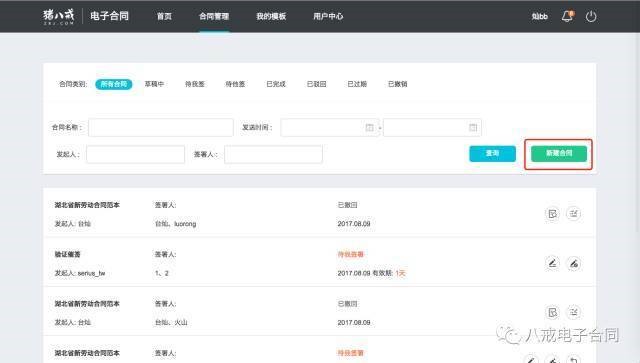Filter contracts by 已驳回

click(316, 84)
